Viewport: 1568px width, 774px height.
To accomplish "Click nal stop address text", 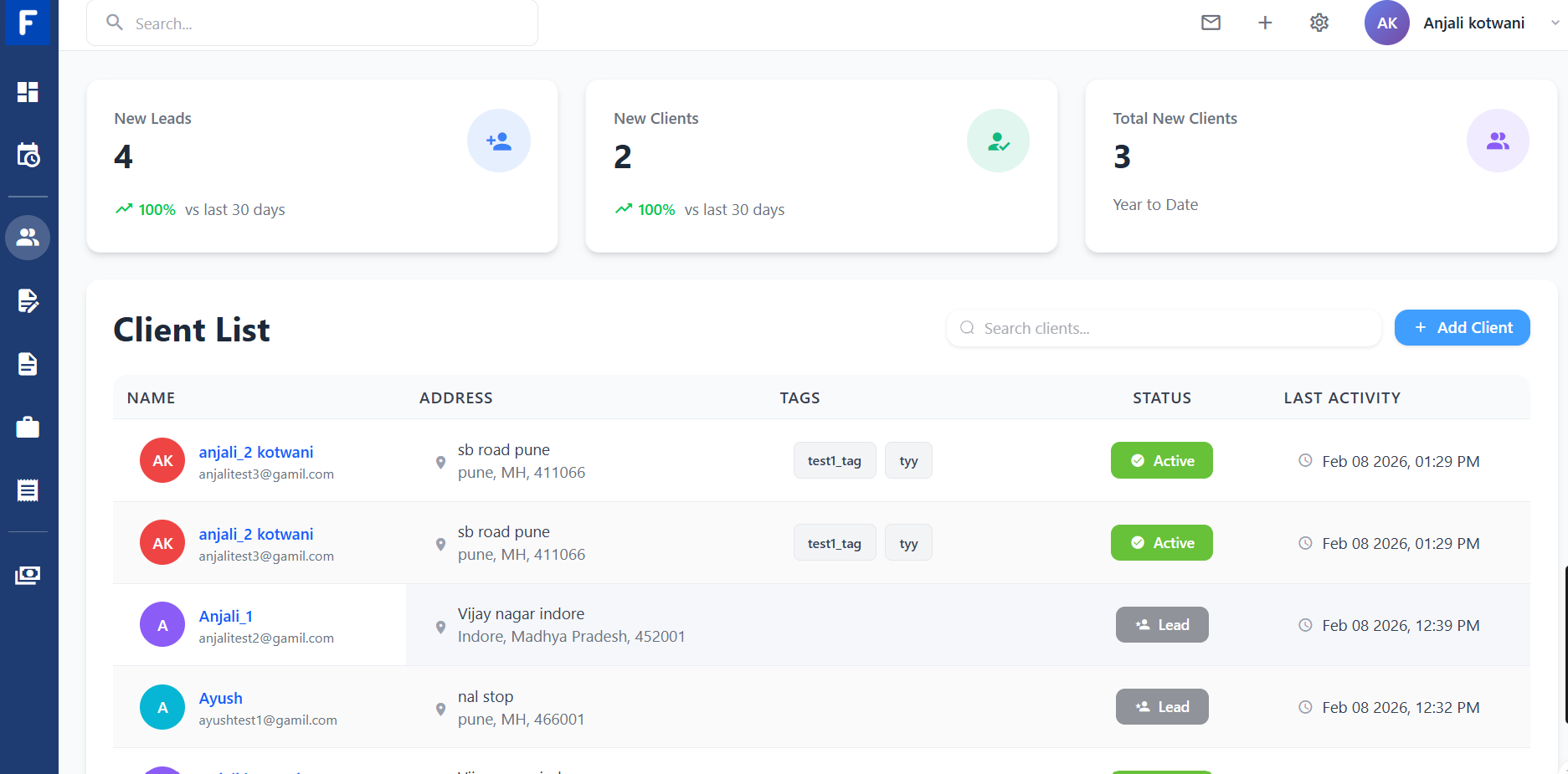I will [x=486, y=696].
